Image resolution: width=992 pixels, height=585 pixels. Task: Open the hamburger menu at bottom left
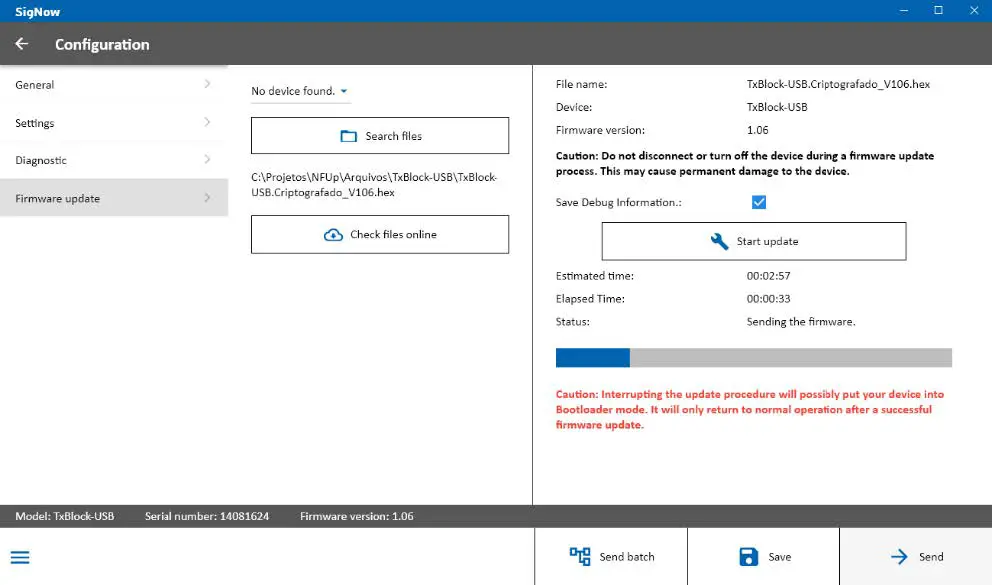[x=20, y=557]
